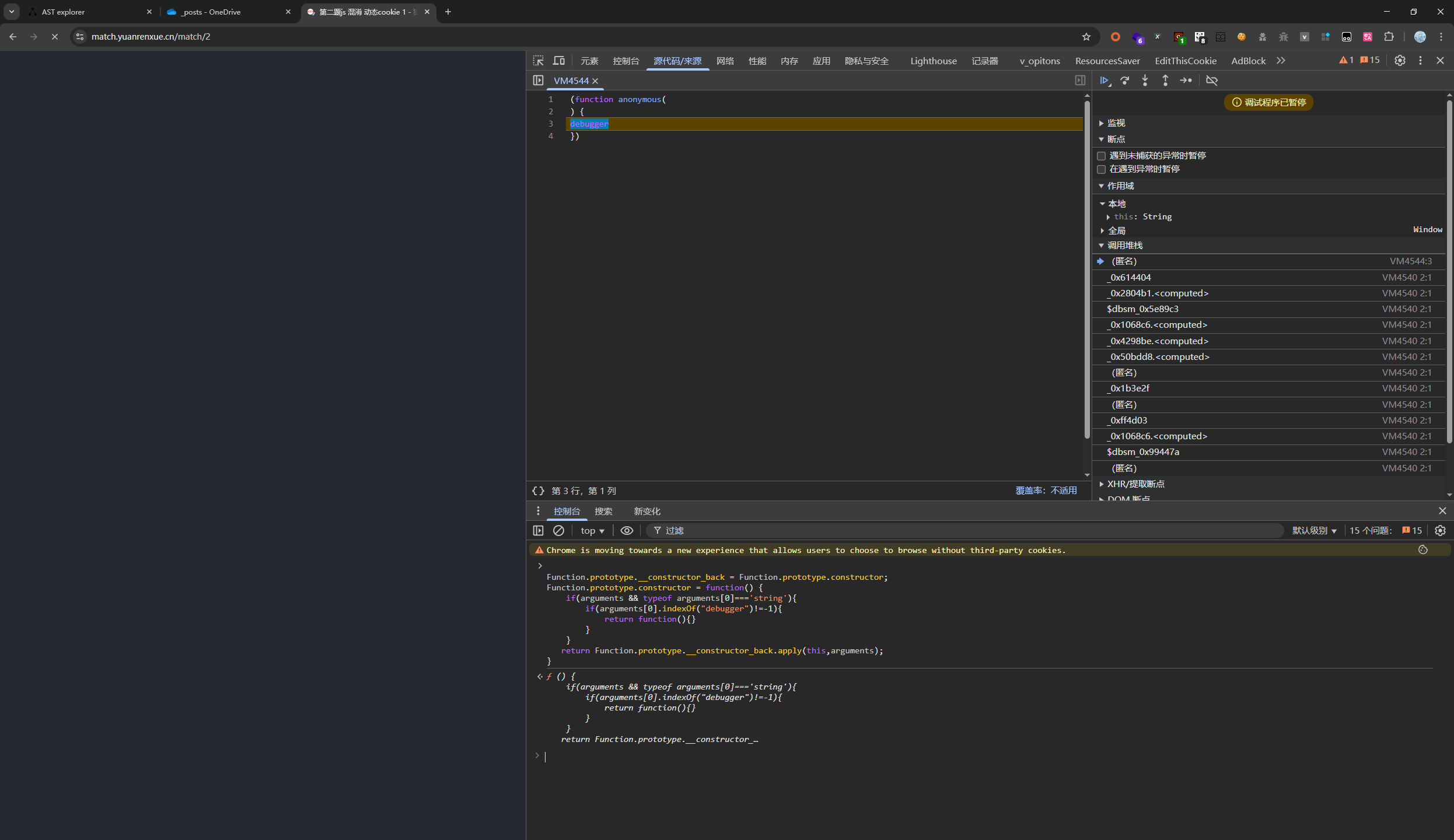Click the step over next function icon
Viewport: 1454px width, 840px height.
click(x=1124, y=80)
